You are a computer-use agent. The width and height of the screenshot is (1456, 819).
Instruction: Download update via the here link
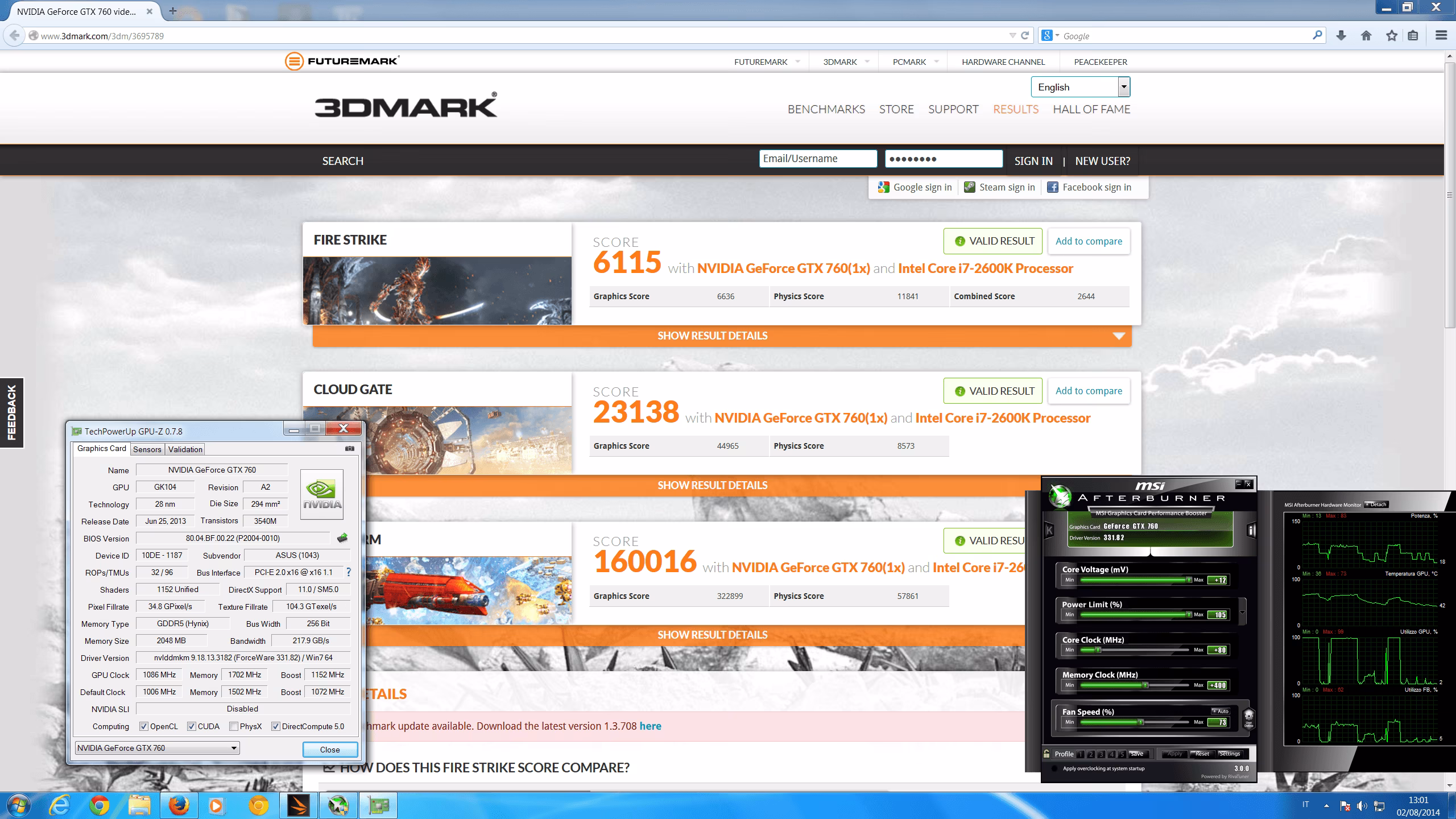tap(650, 726)
